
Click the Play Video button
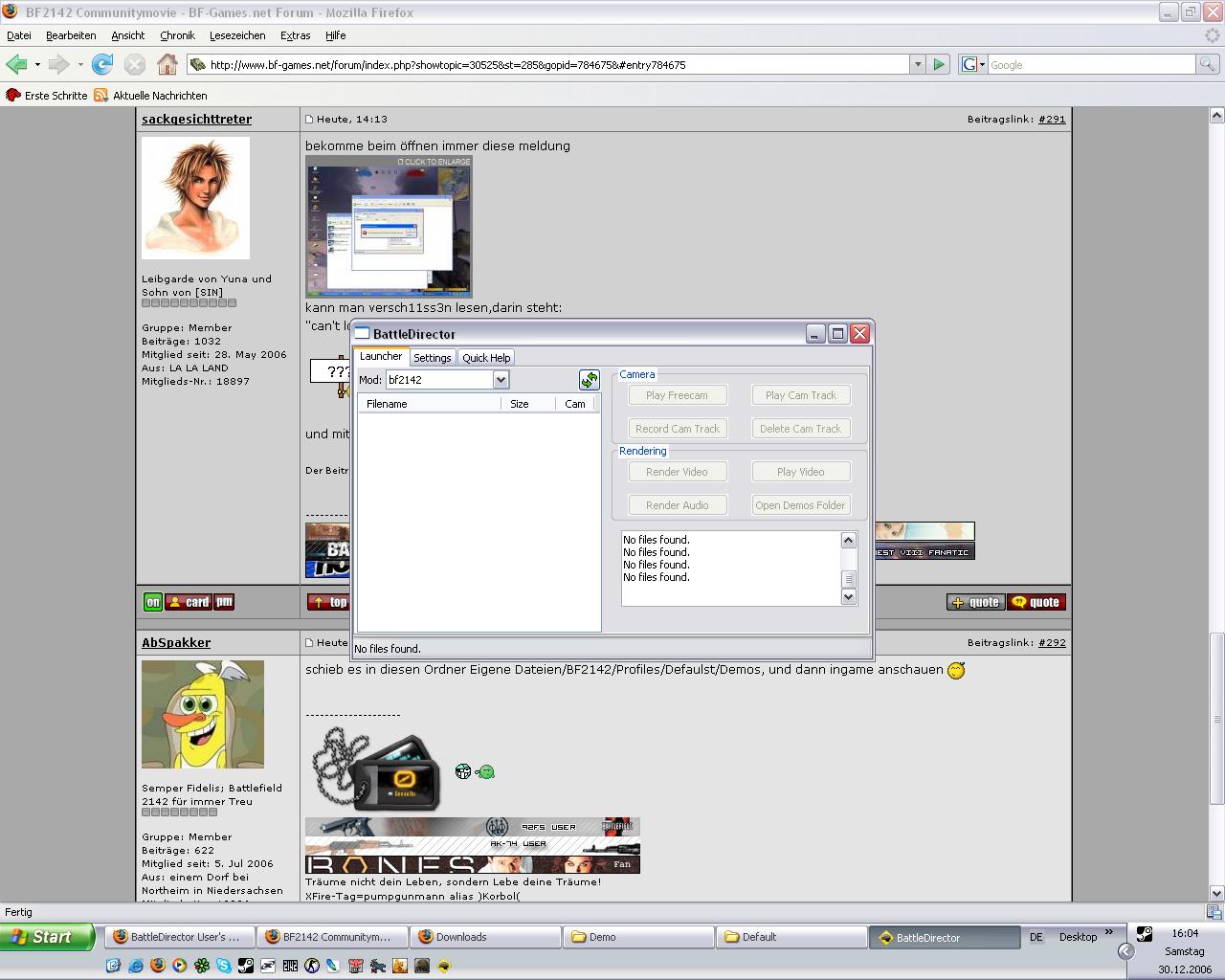801,472
